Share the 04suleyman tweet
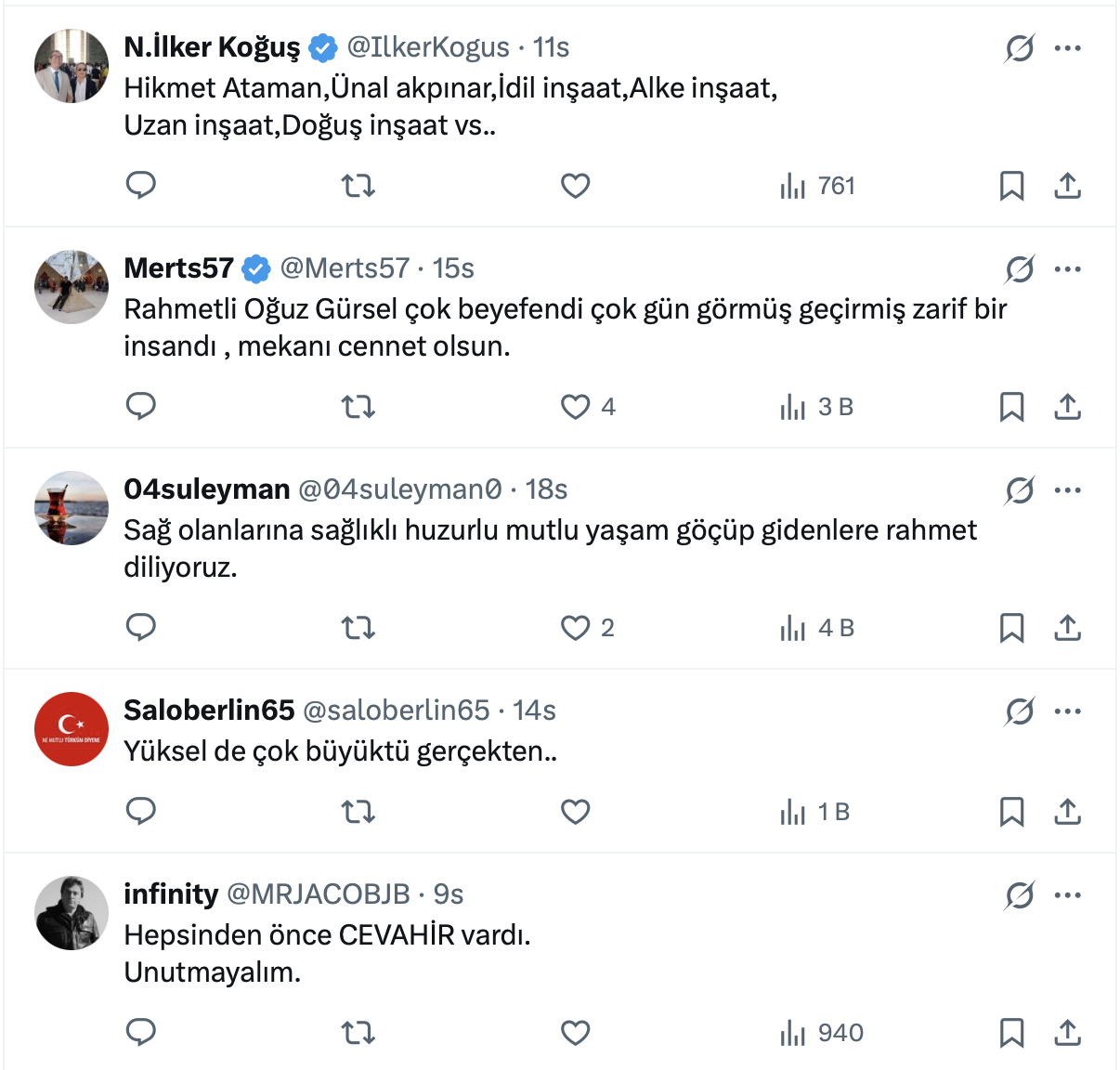This screenshot has height=1070, width=1120. tap(1068, 628)
